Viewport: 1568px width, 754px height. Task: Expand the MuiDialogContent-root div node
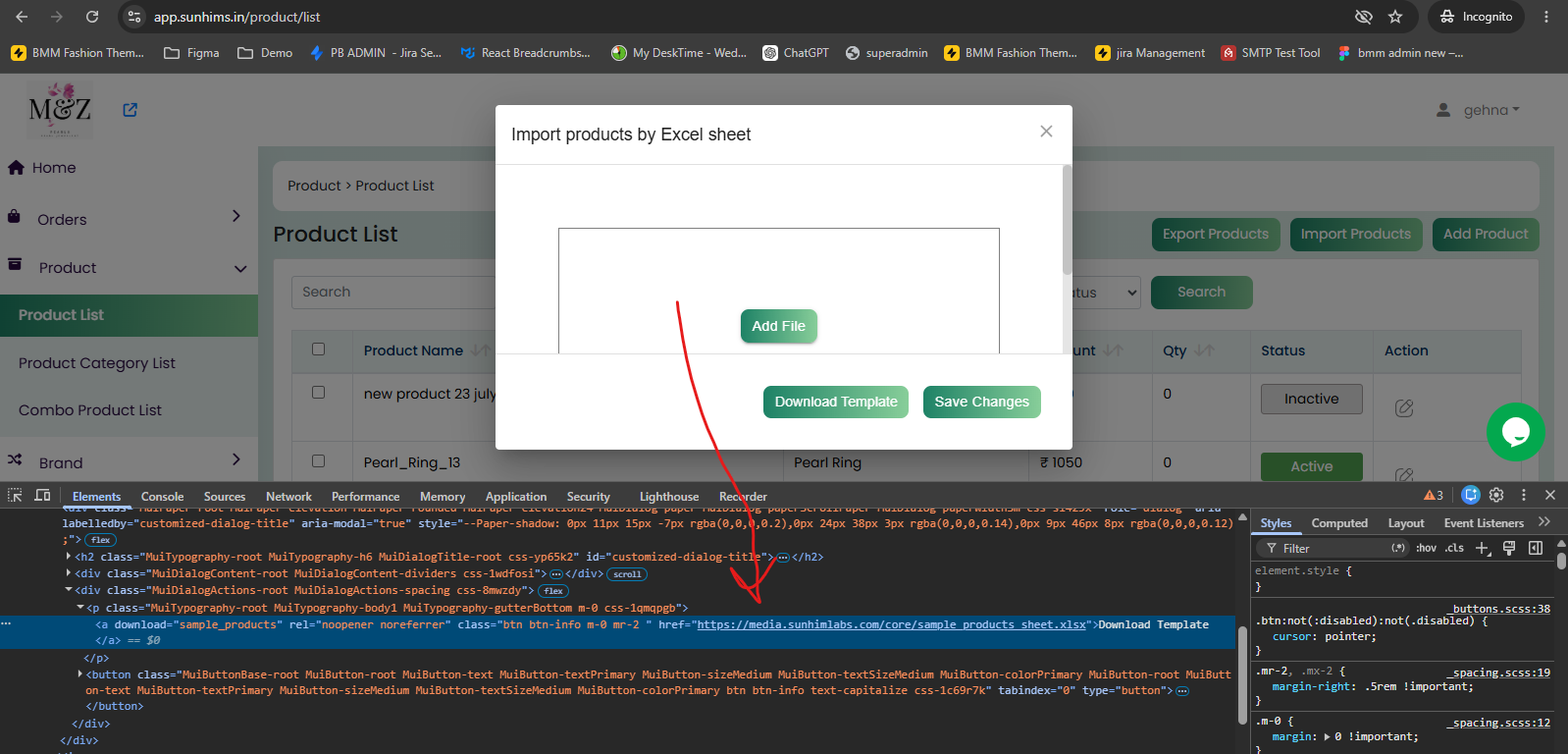click(x=68, y=572)
